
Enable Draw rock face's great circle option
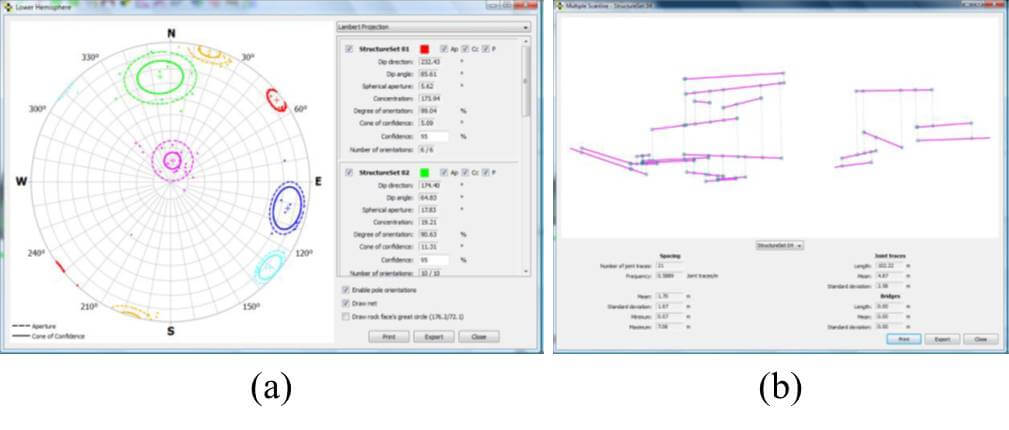(346, 316)
